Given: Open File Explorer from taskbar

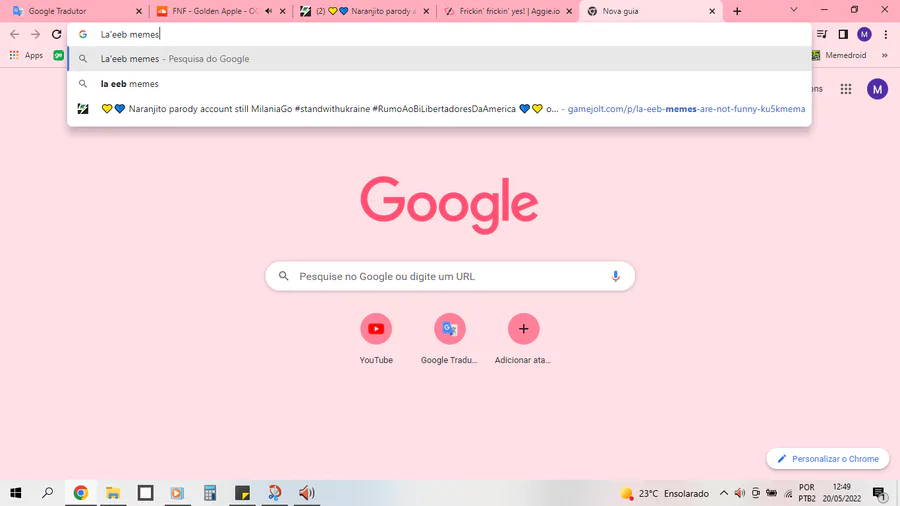Looking at the screenshot, I should 112,493.
